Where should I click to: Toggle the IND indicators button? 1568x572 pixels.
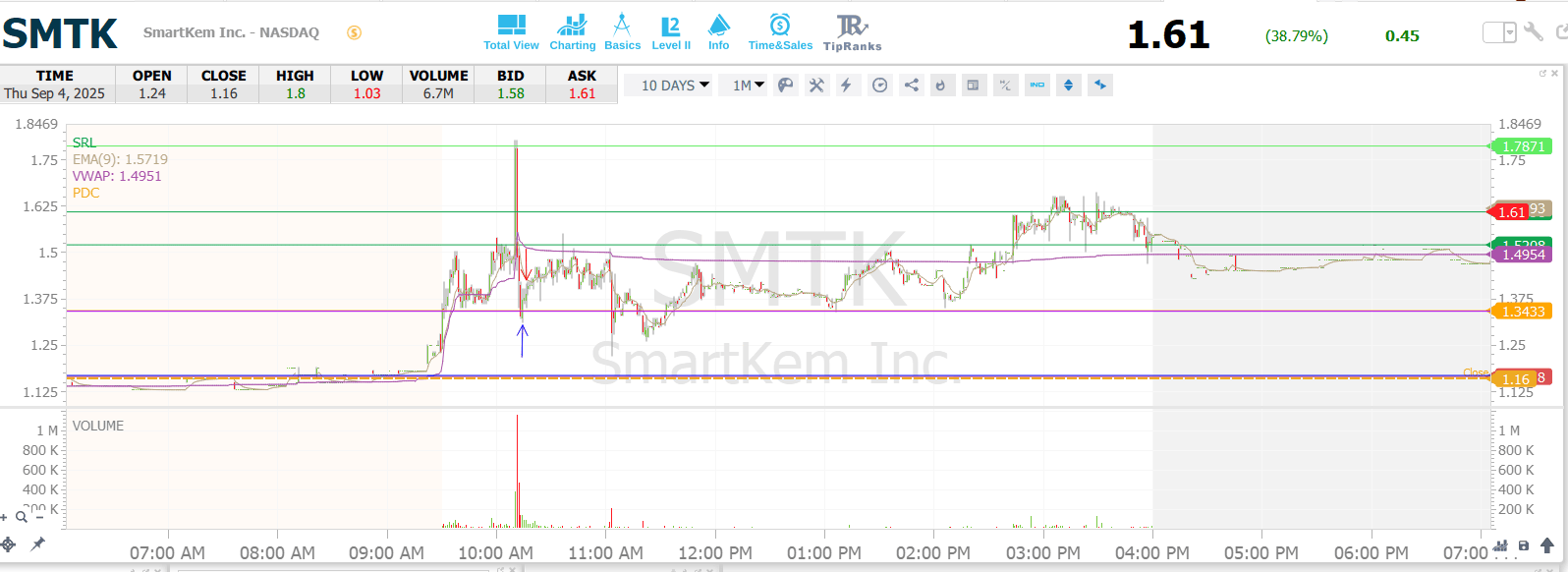[1037, 86]
